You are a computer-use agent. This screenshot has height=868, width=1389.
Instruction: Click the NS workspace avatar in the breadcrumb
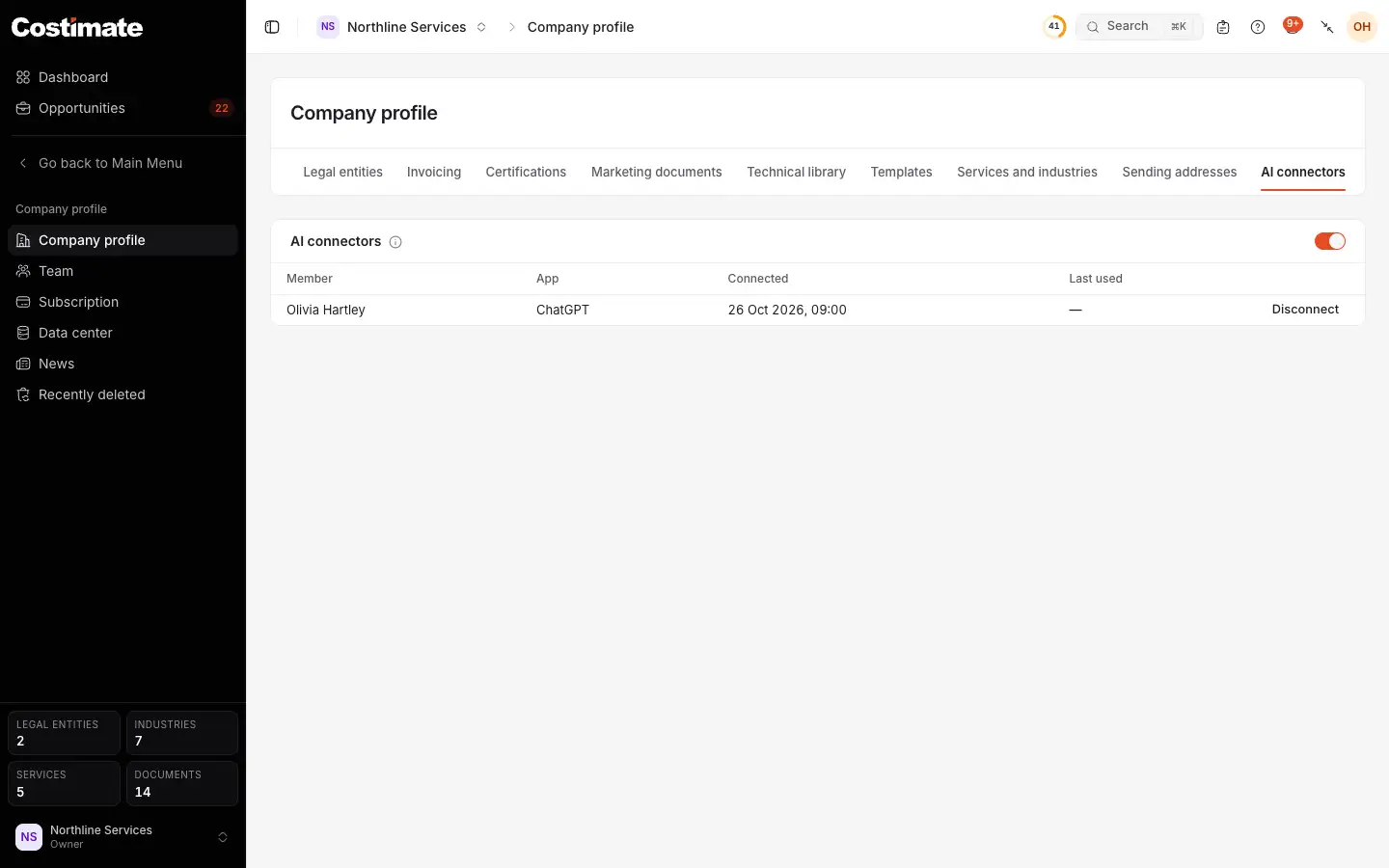(328, 27)
